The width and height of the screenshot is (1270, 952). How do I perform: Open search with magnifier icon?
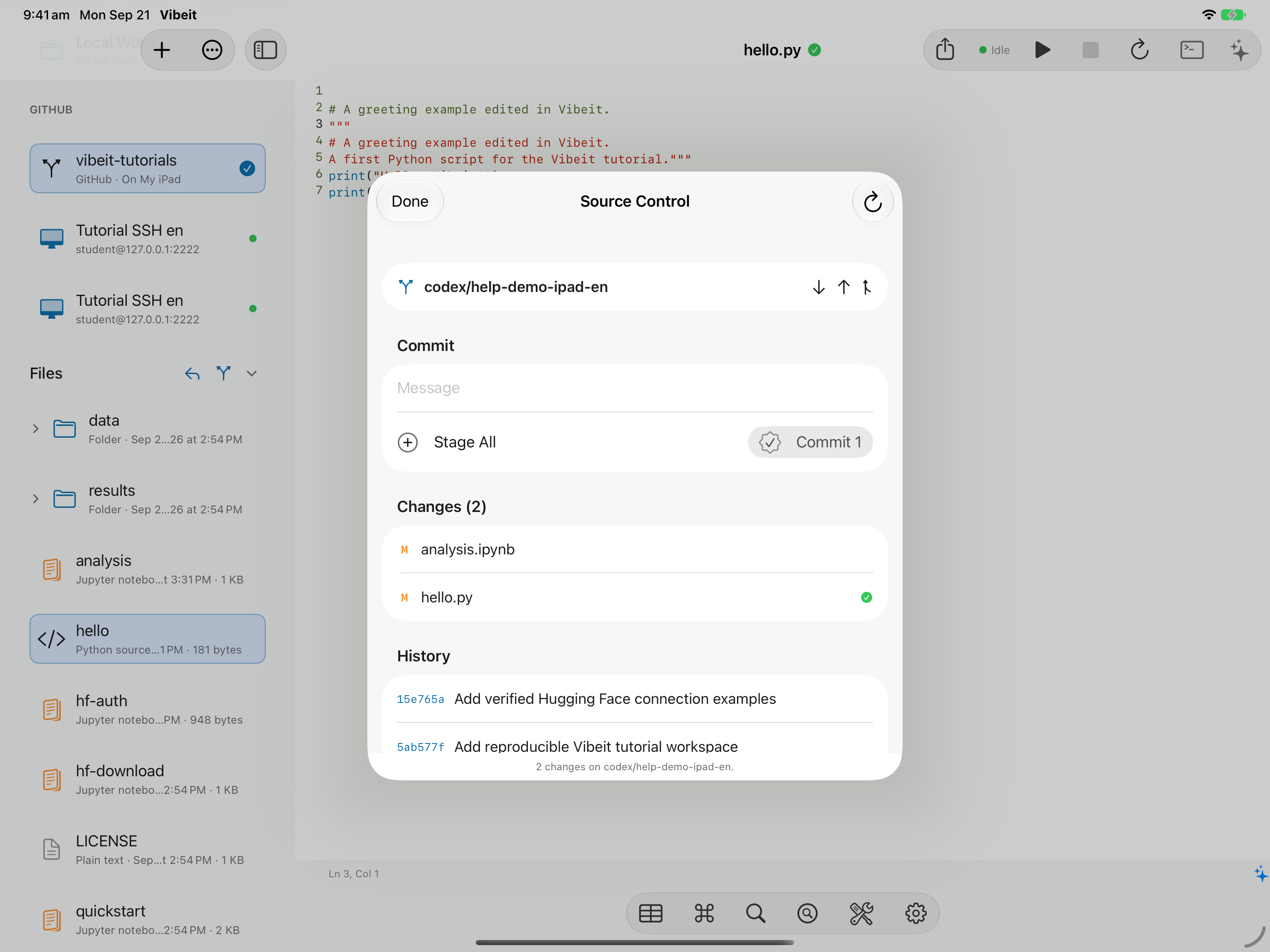click(x=755, y=913)
